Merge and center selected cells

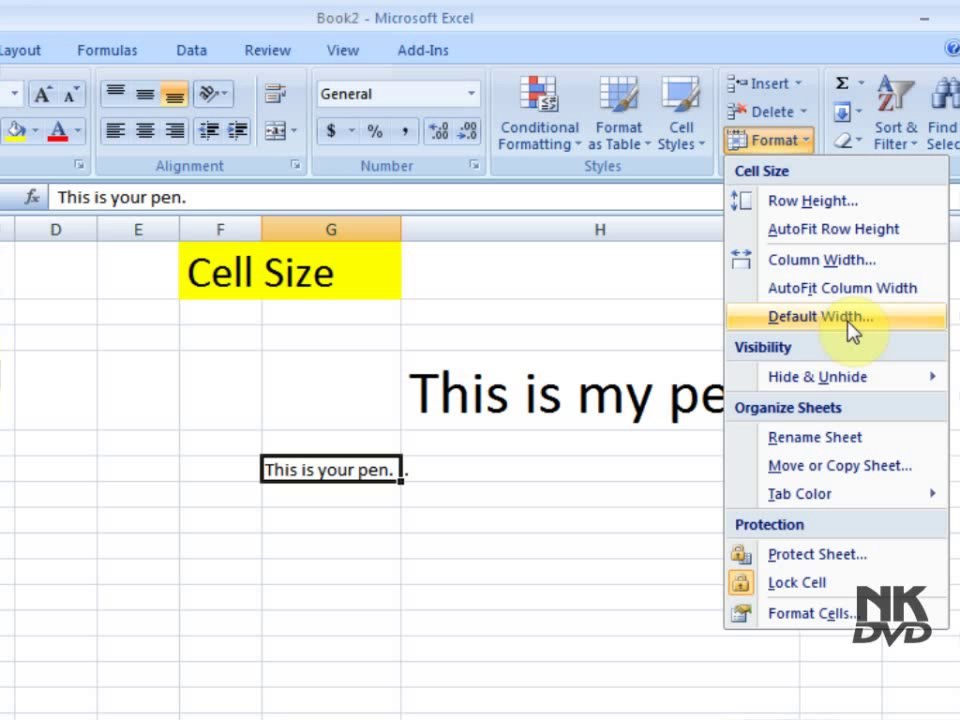click(x=276, y=130)
